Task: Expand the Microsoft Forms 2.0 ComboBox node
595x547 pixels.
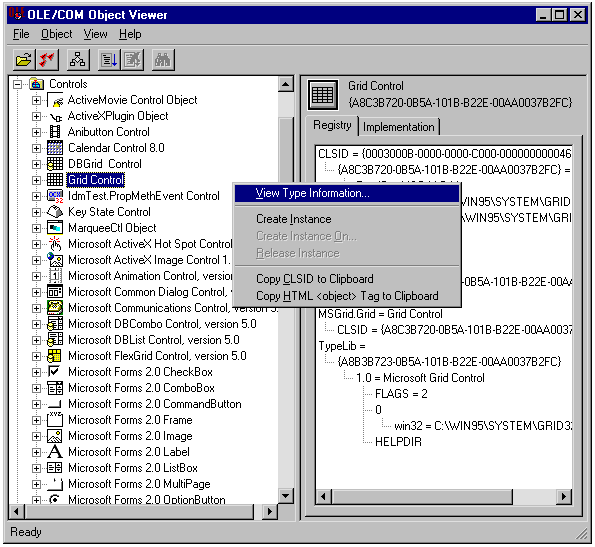Action: 36,388
